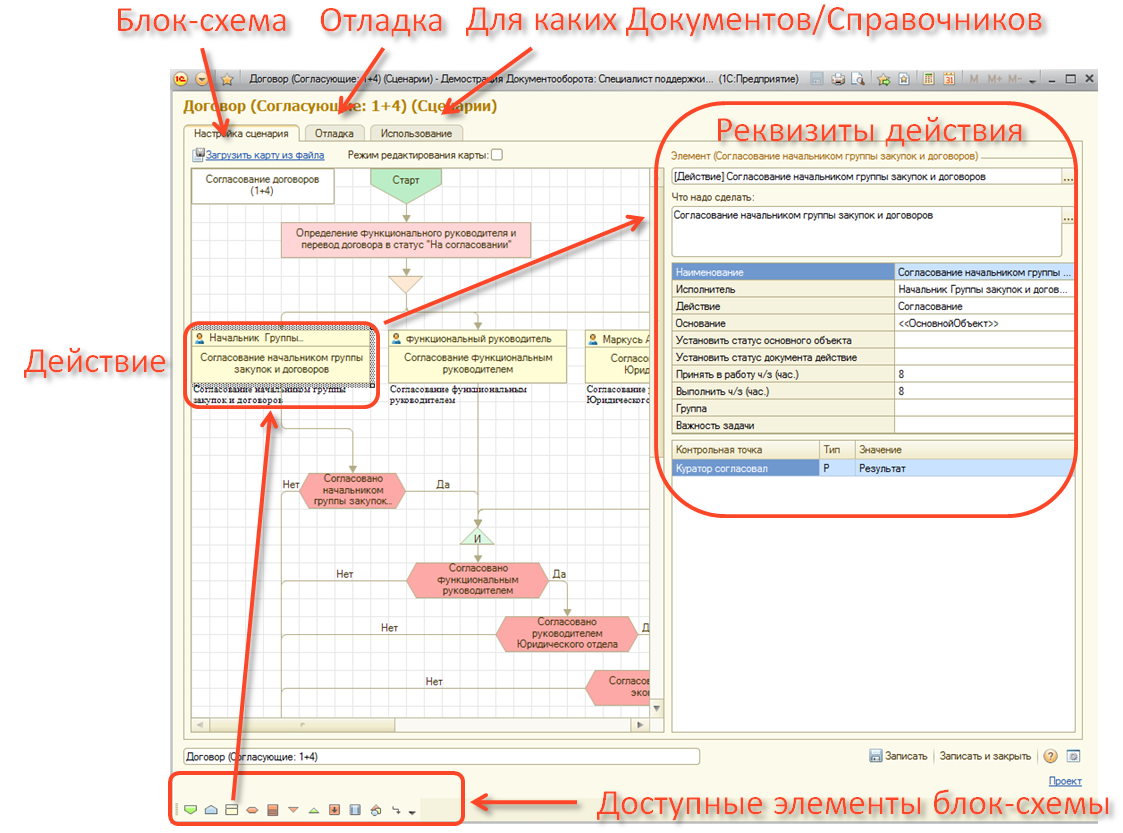This screenshot has width=1123, height=833.
Task: Open the 1C main menu dropdown button
Action: 203,79
